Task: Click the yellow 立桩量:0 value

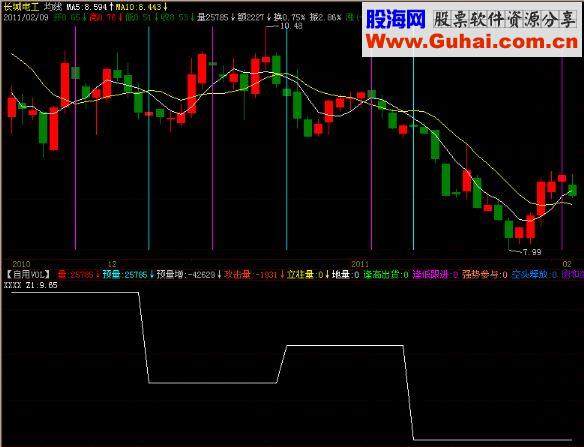Action: pyautogui.click(x=305, y=275)
